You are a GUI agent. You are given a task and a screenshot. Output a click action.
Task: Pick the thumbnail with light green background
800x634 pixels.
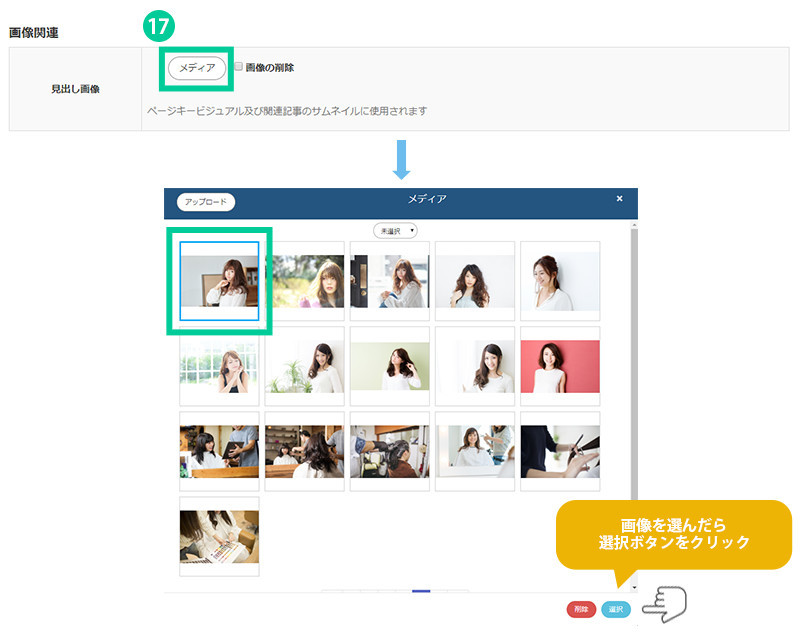pos(390,365)
